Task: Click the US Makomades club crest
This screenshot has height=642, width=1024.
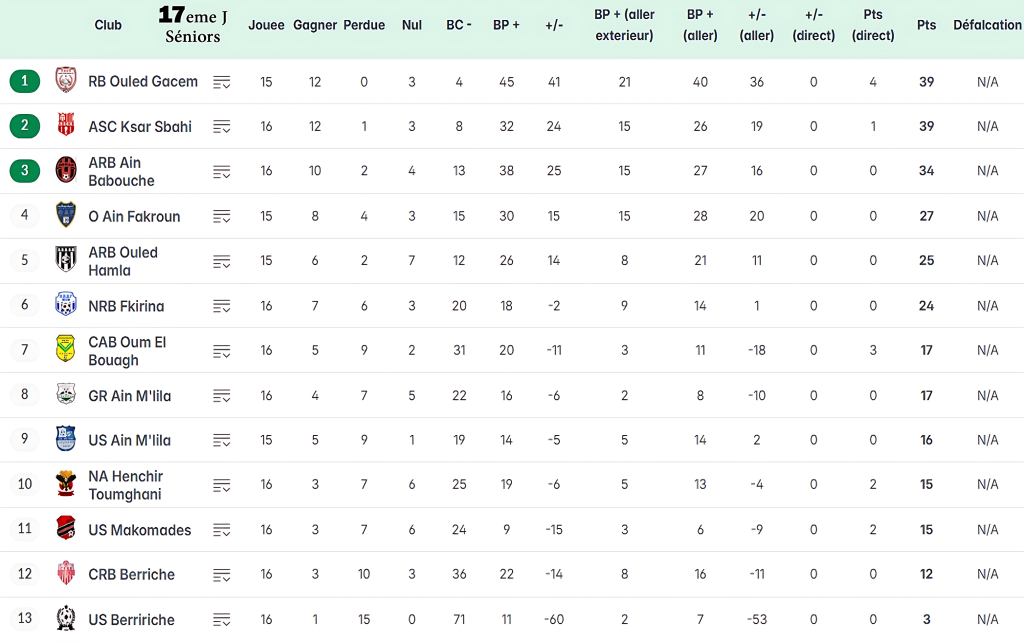Action: (x=66, y=529)
